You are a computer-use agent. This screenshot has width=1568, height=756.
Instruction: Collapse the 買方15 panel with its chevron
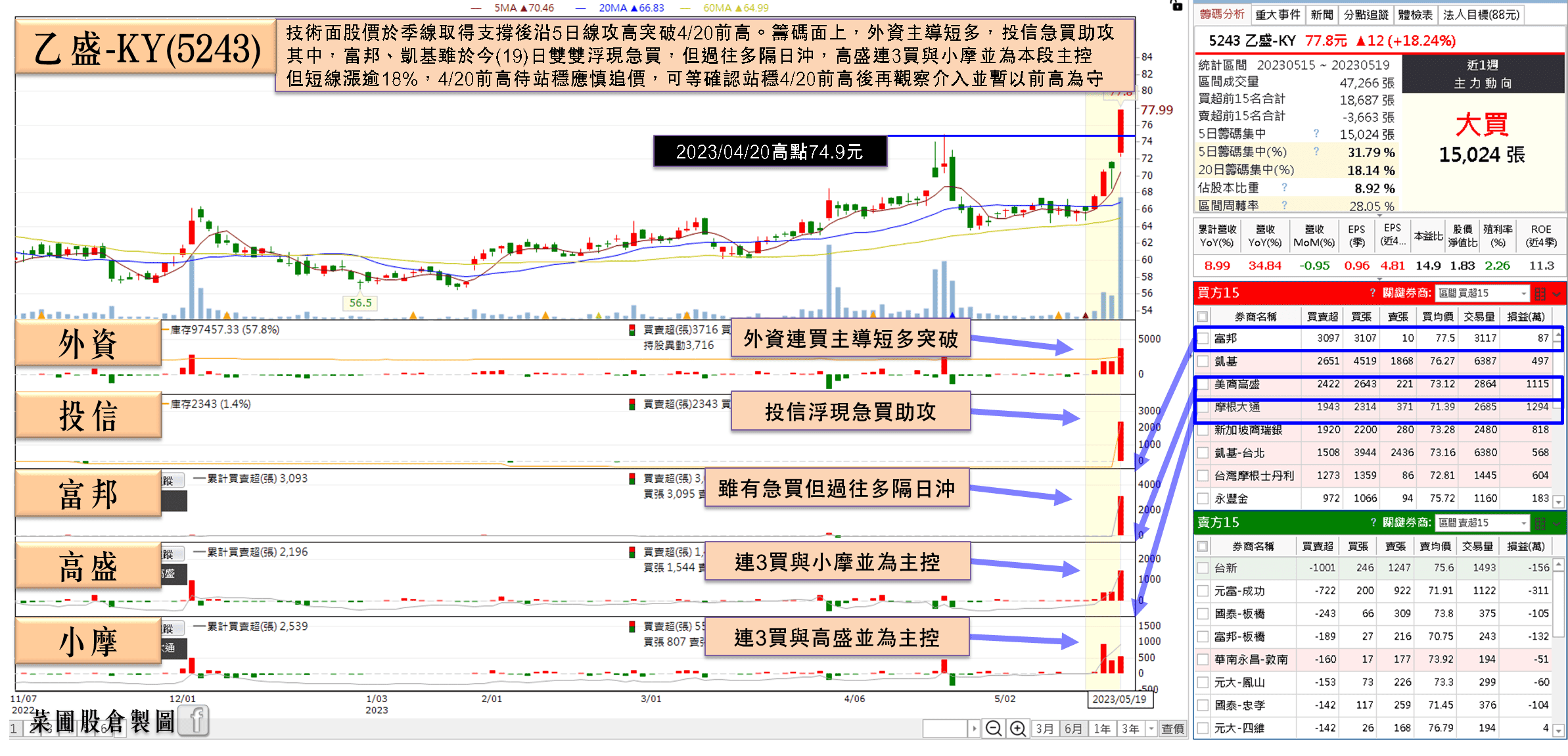pos(1556,294)
